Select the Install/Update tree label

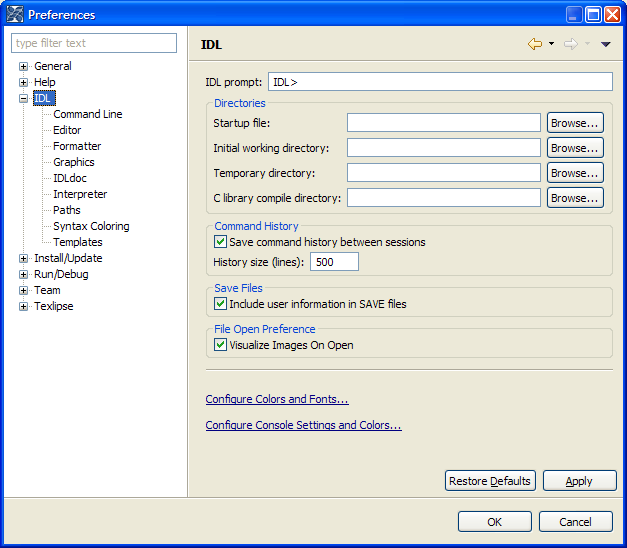click(x=68, y=258)
